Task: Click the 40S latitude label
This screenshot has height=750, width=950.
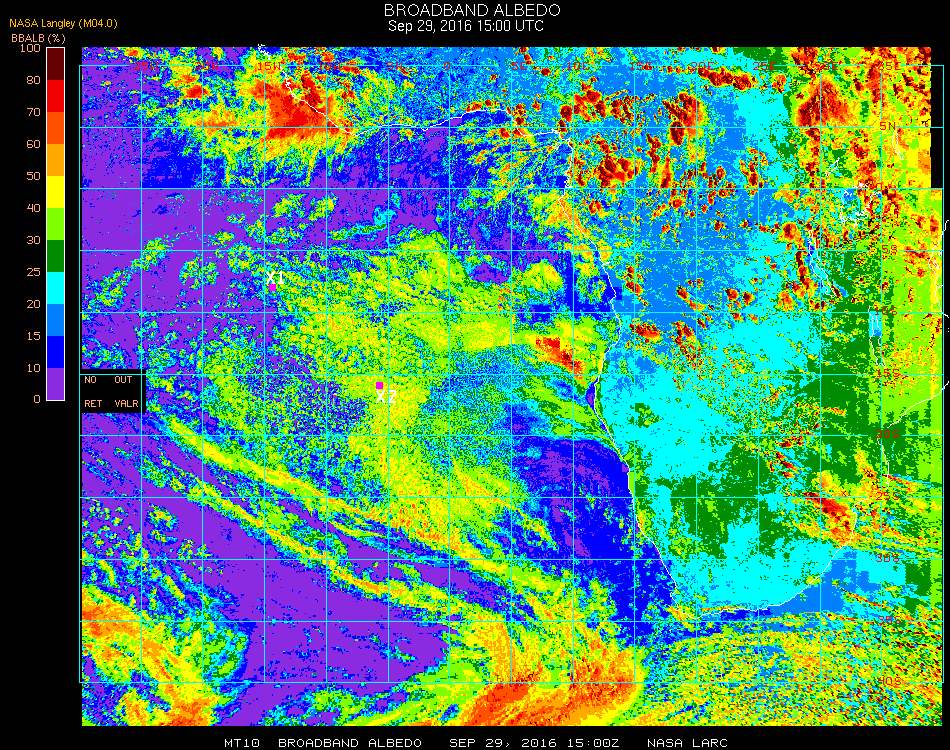Action: (x=889, y=682)
